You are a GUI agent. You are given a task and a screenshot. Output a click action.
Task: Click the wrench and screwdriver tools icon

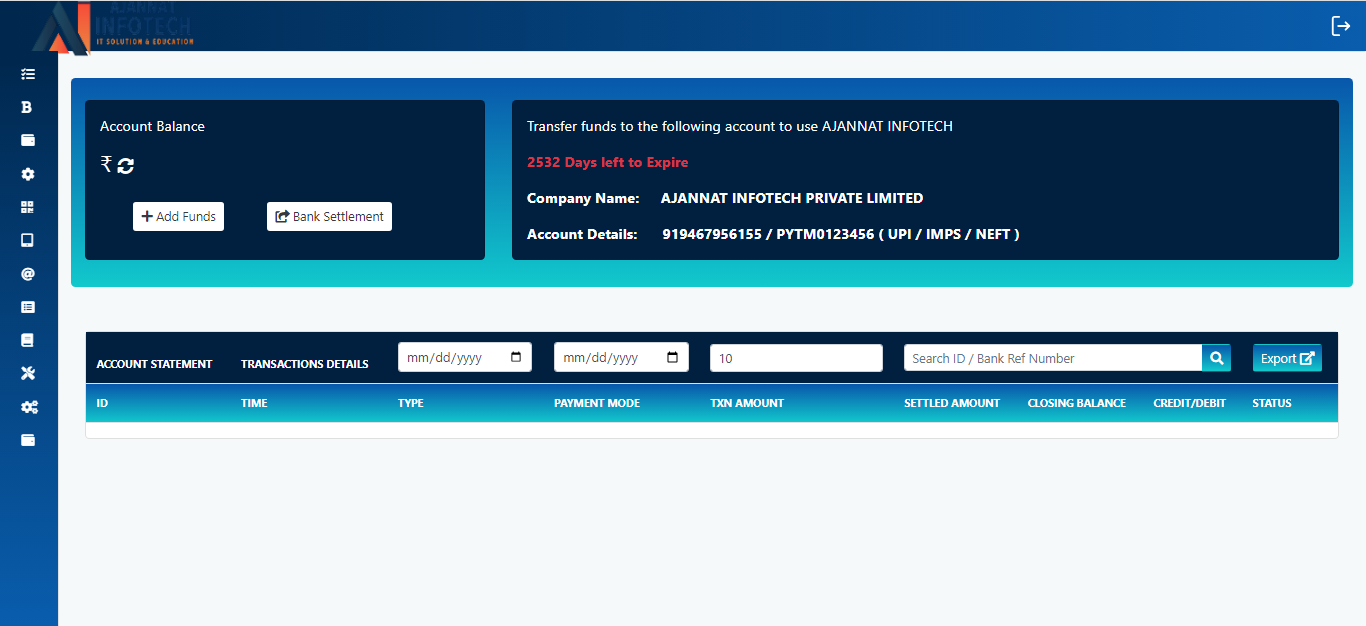click(28, 373)
